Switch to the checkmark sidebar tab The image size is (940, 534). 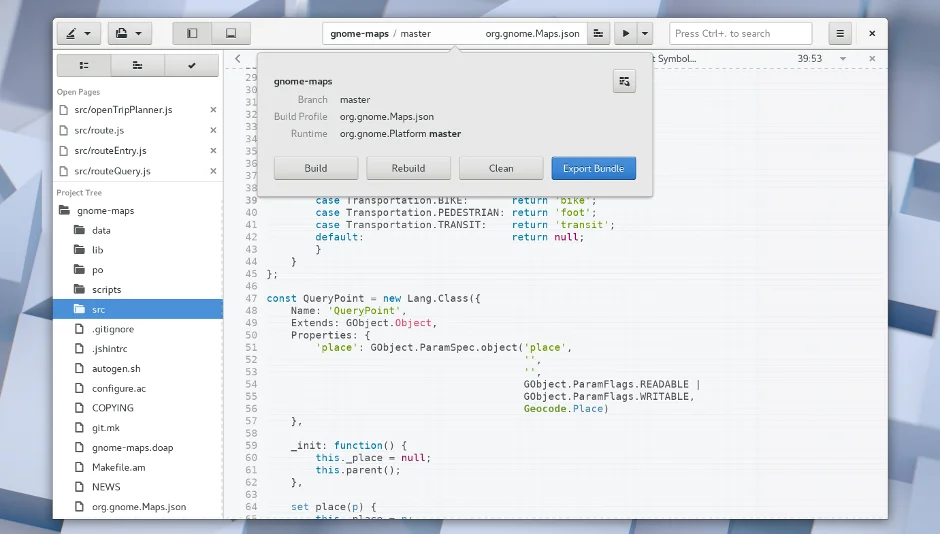coord(191,66)
